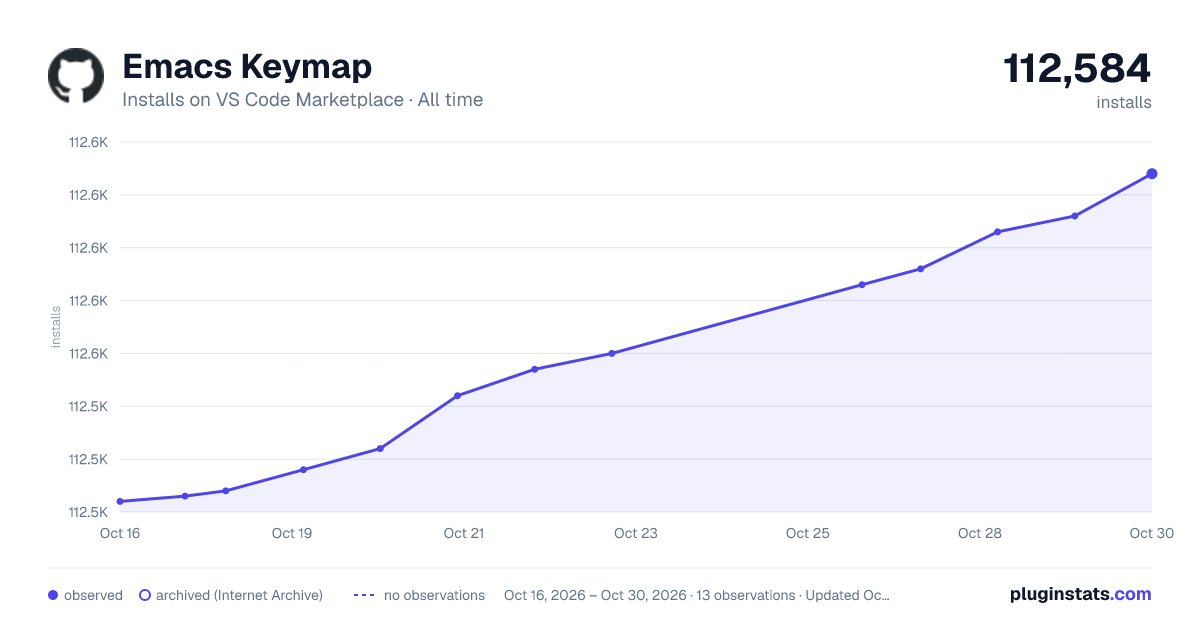1200x630 pixels.
Task: Click the large final data point on Oct 30
Action: (x=1152, y=174)
